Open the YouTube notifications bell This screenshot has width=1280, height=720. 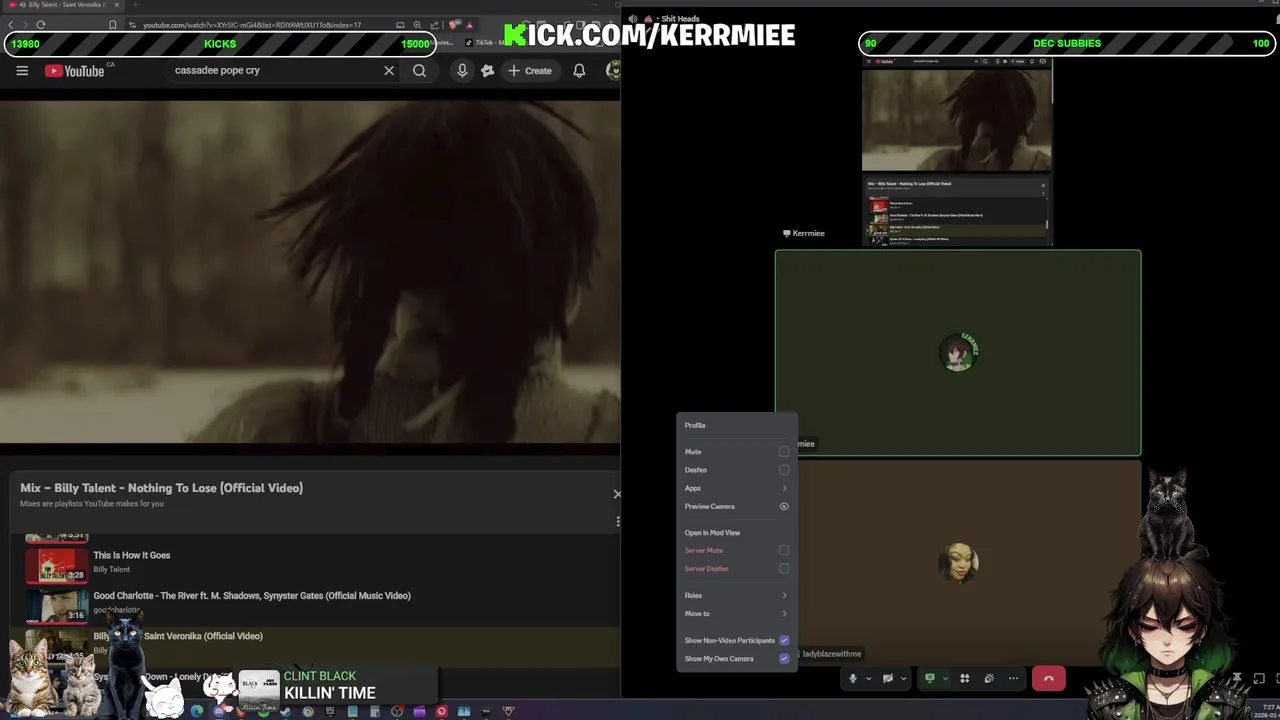[579, 71]
